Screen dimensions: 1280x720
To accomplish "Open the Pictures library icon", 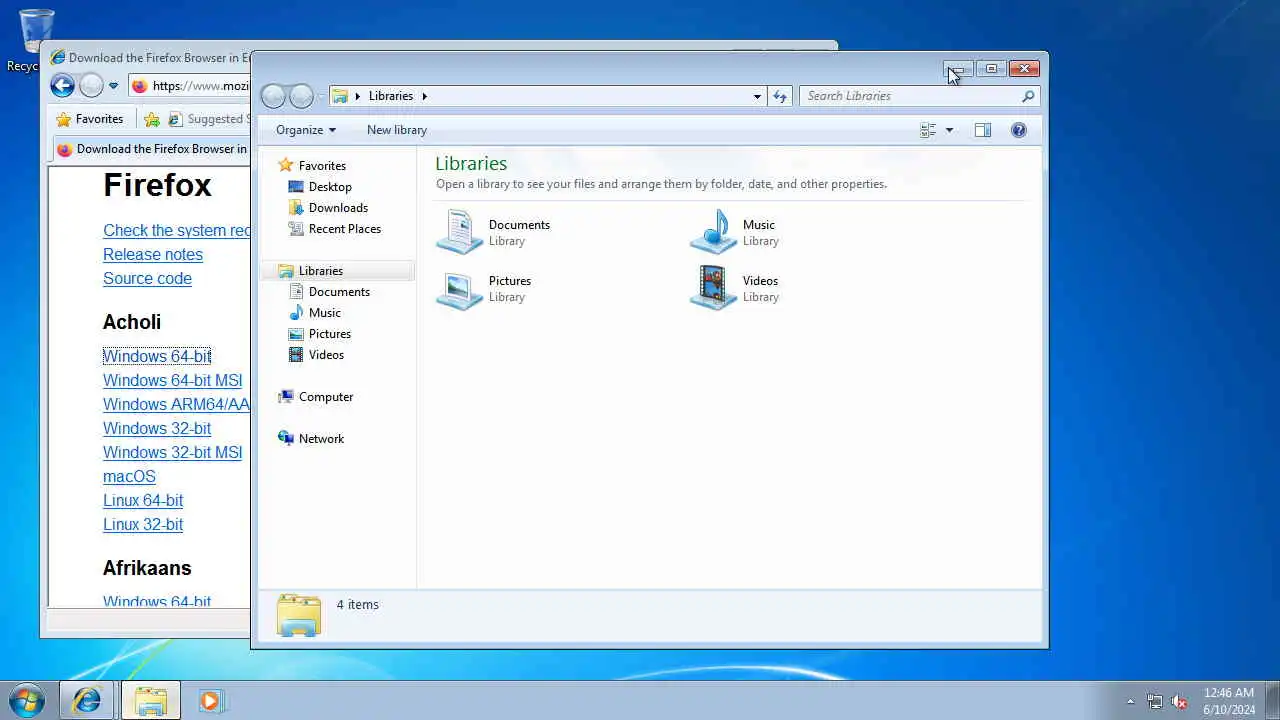I will (x=460, y=288).
